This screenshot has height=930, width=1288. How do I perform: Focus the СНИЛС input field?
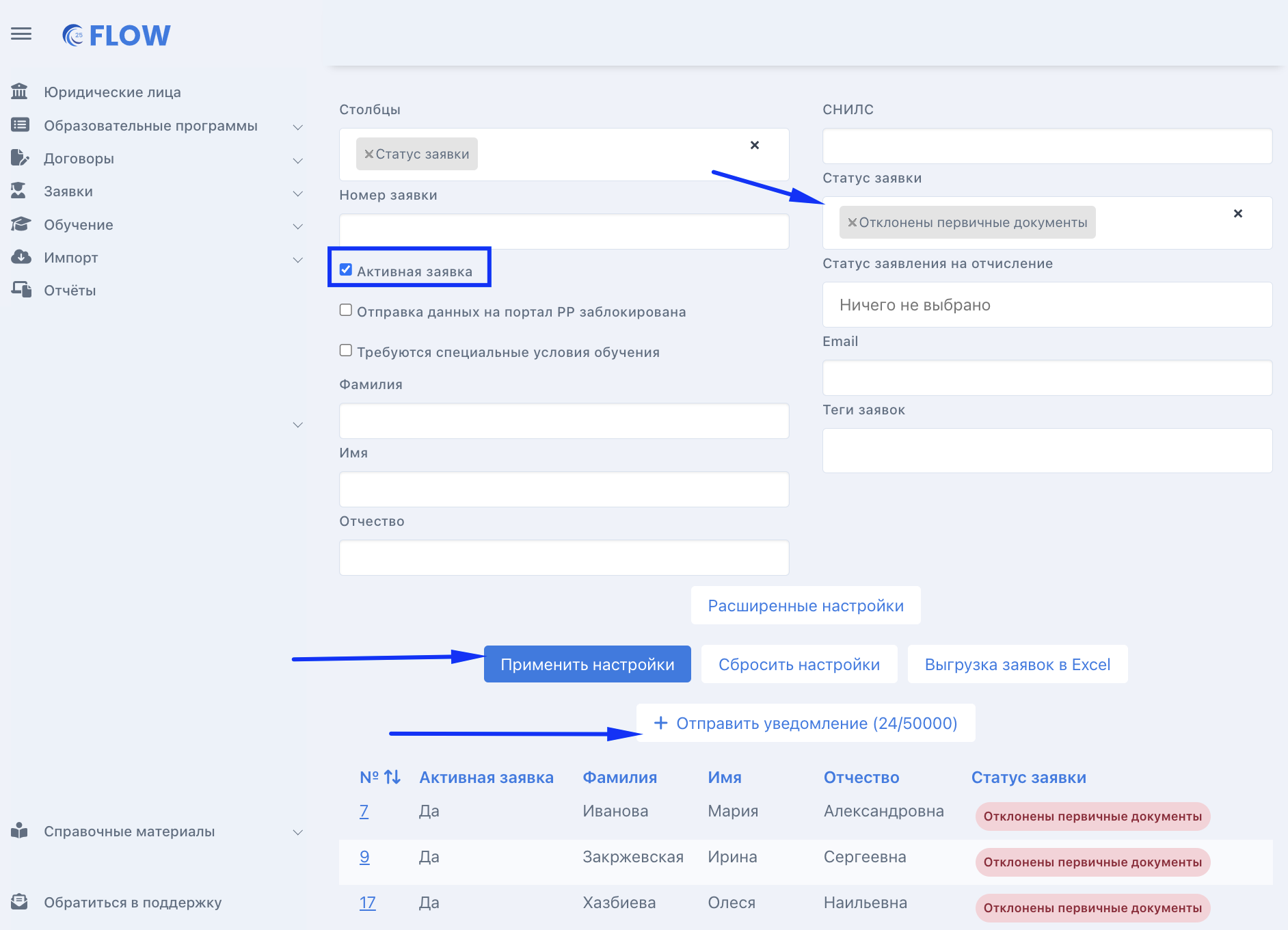[1047, 146]
